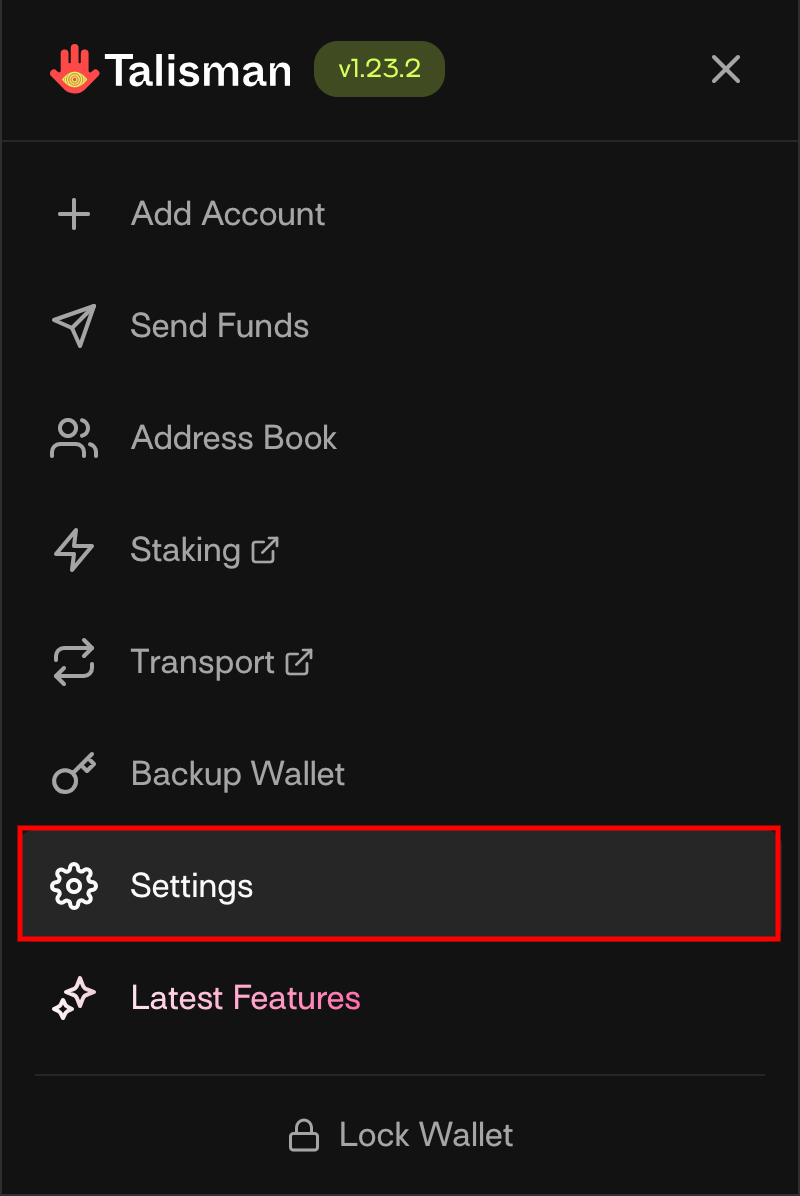800x1196 pixels.
Task: Click the v1.23.2 version badge
Action: pyautogui.click(x=379, y=70)
